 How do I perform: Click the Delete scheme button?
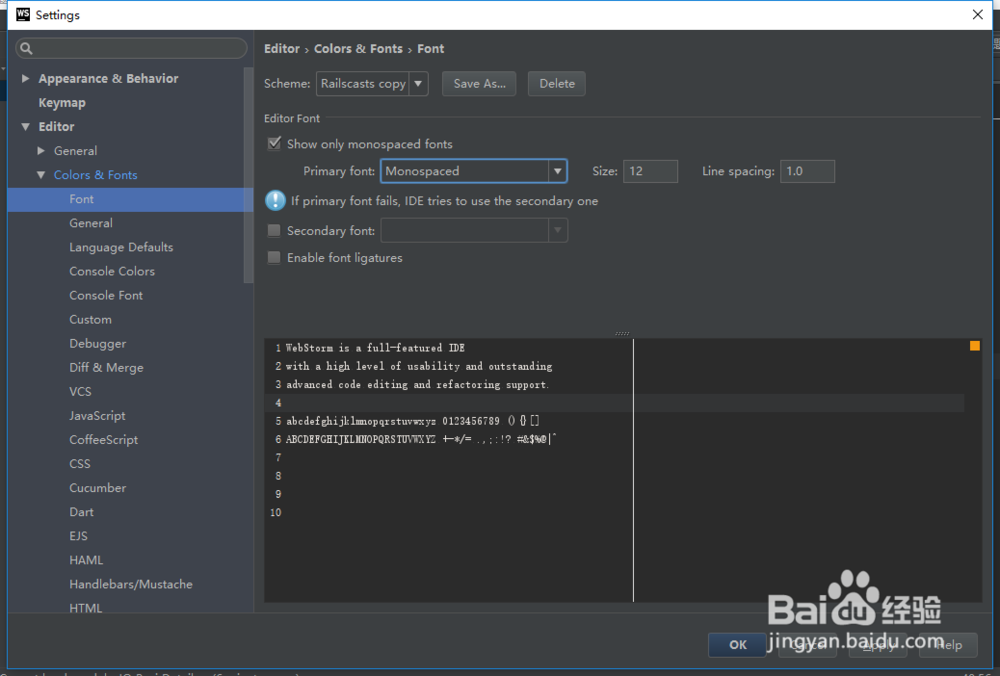tap(557, 84)
